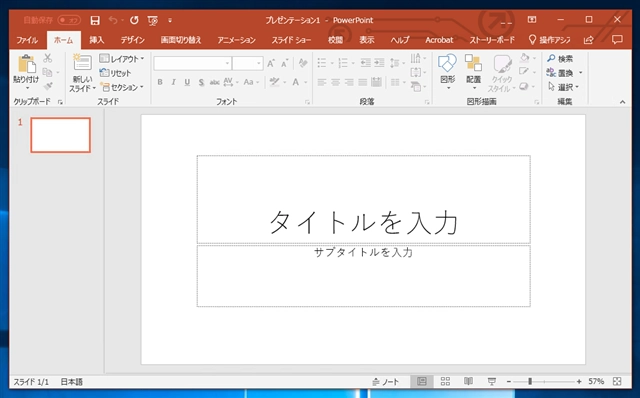
Task: Switch to Slide Sorter view
Action: pos(445,381)
